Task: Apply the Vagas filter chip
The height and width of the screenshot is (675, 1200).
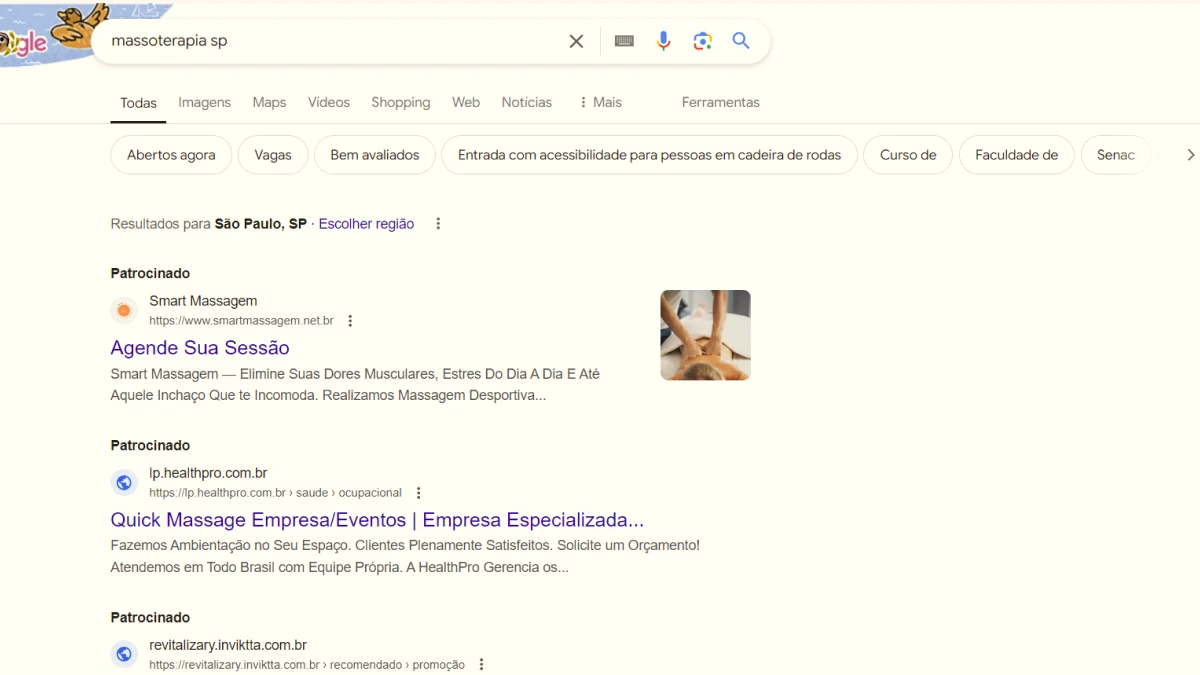Action: (x=273, y=155)
